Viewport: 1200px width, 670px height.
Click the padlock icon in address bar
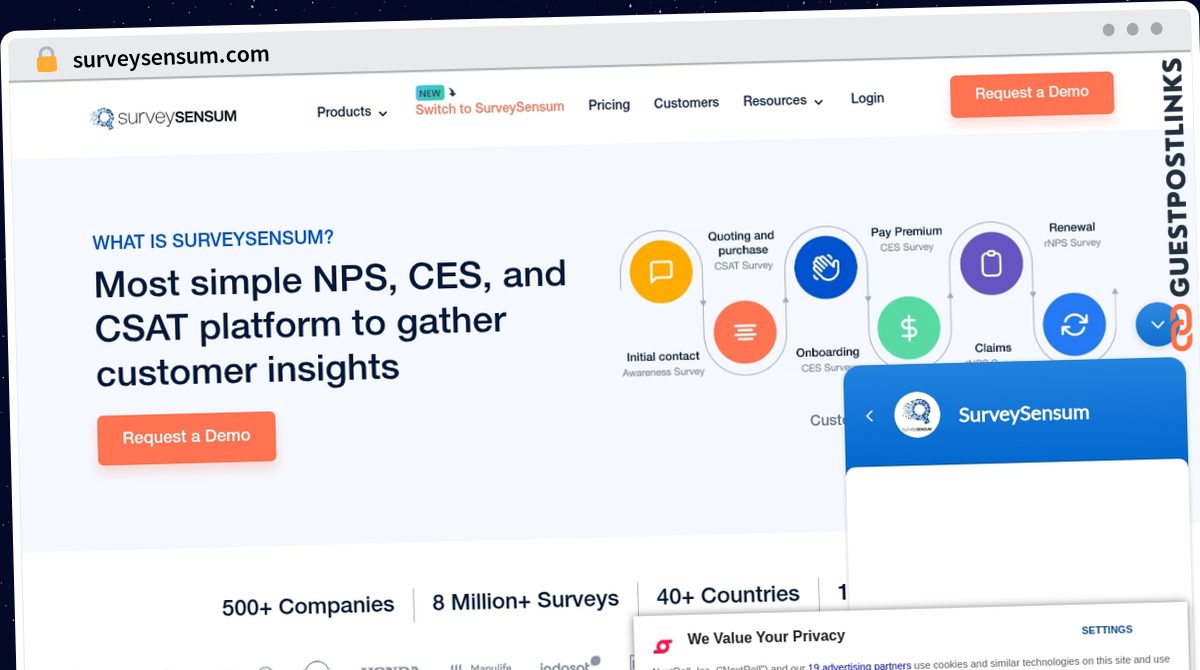[x=46, y=60]
